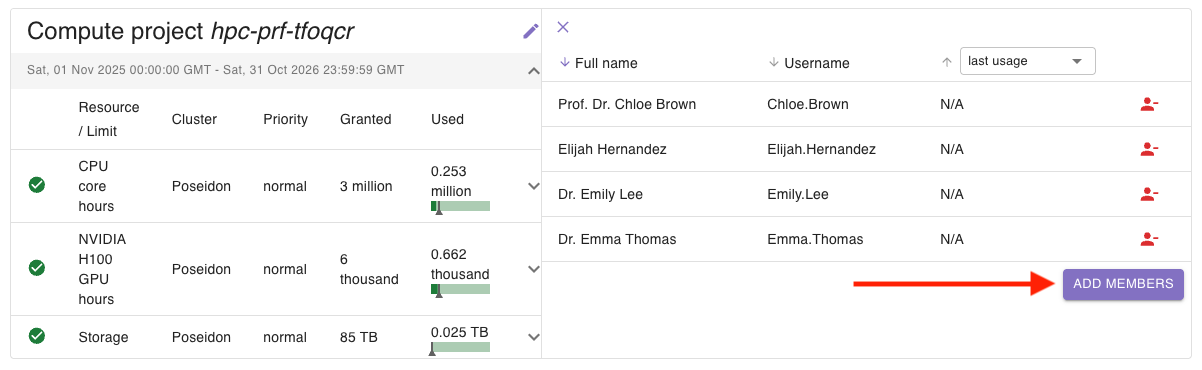
Task: Click CPU core hours usage bar
Action: tap(460, 206)
